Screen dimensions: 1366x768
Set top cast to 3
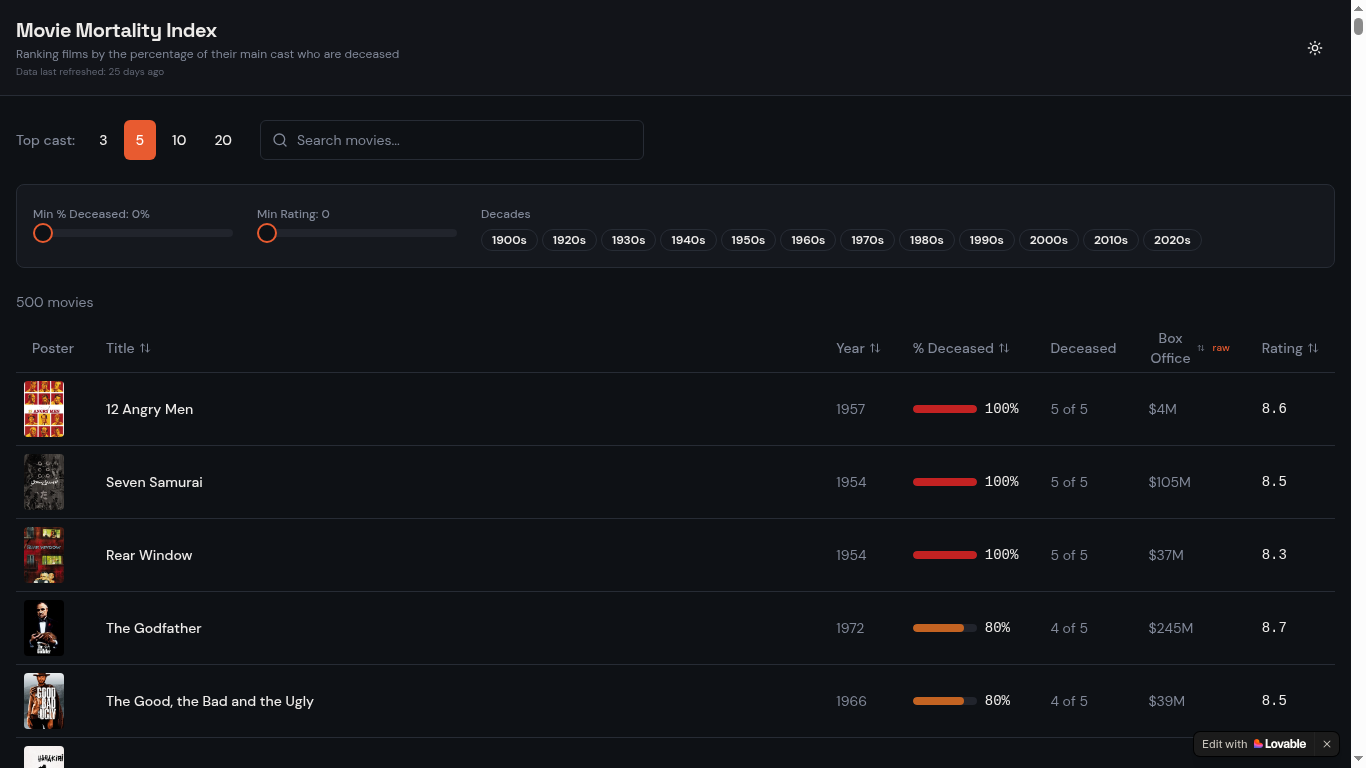[x=103, y=140]
